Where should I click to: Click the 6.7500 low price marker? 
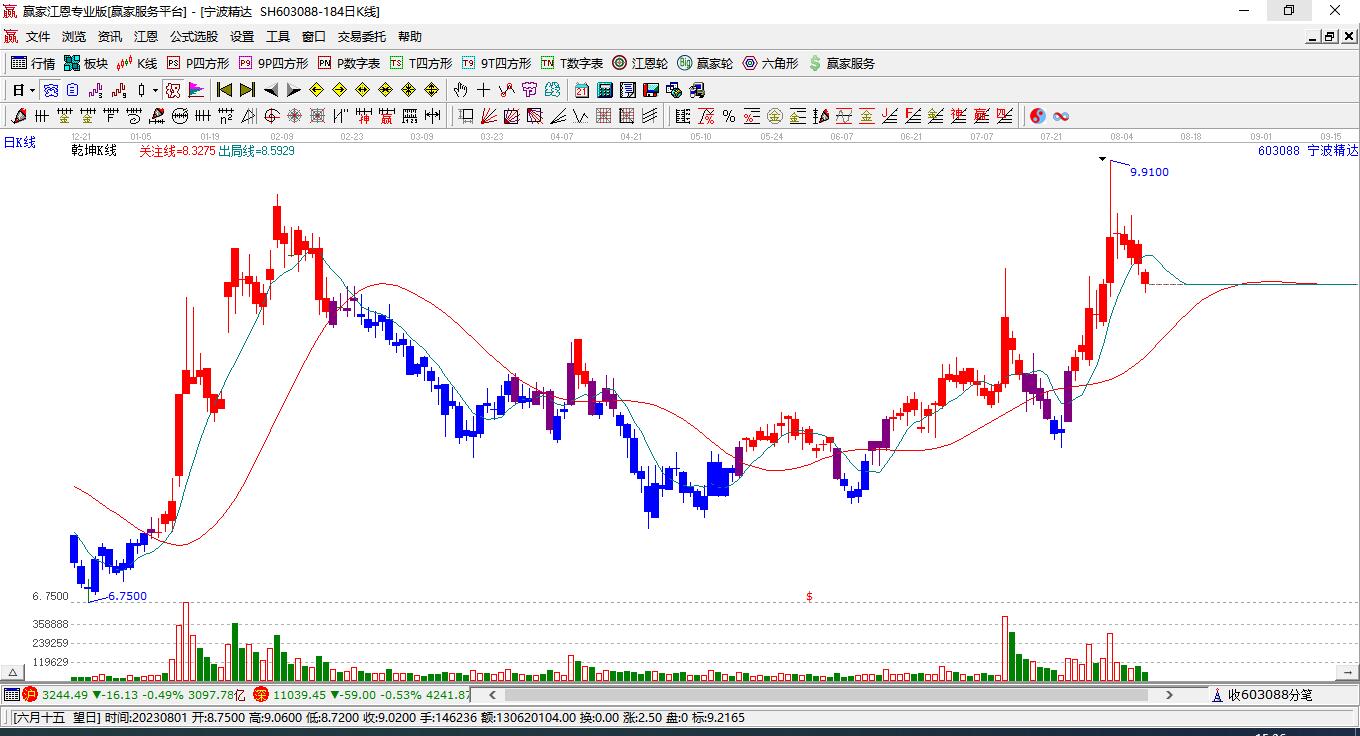coord(127,596)
